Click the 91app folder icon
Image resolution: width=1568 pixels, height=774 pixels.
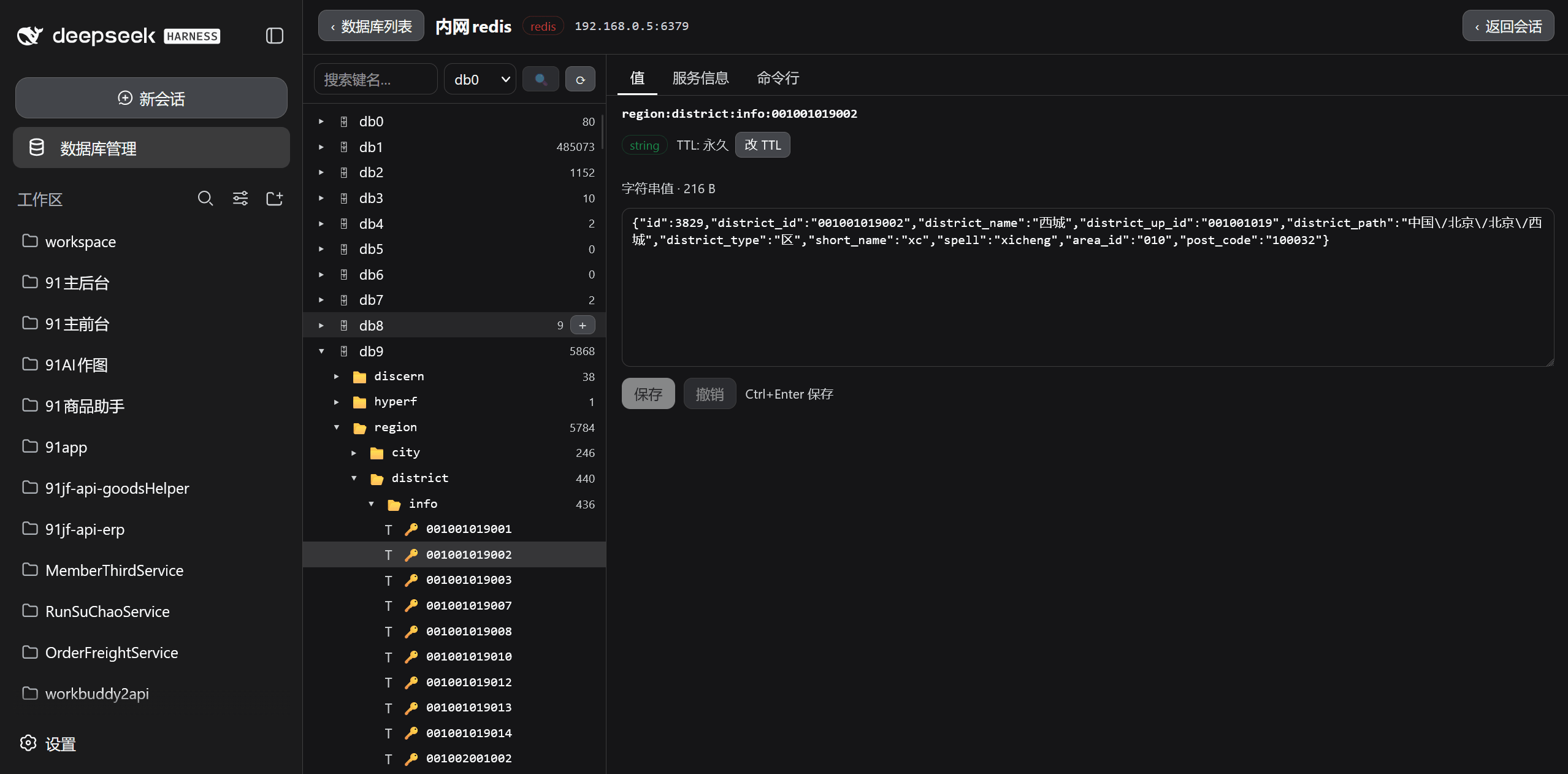[x=30, y=446]
